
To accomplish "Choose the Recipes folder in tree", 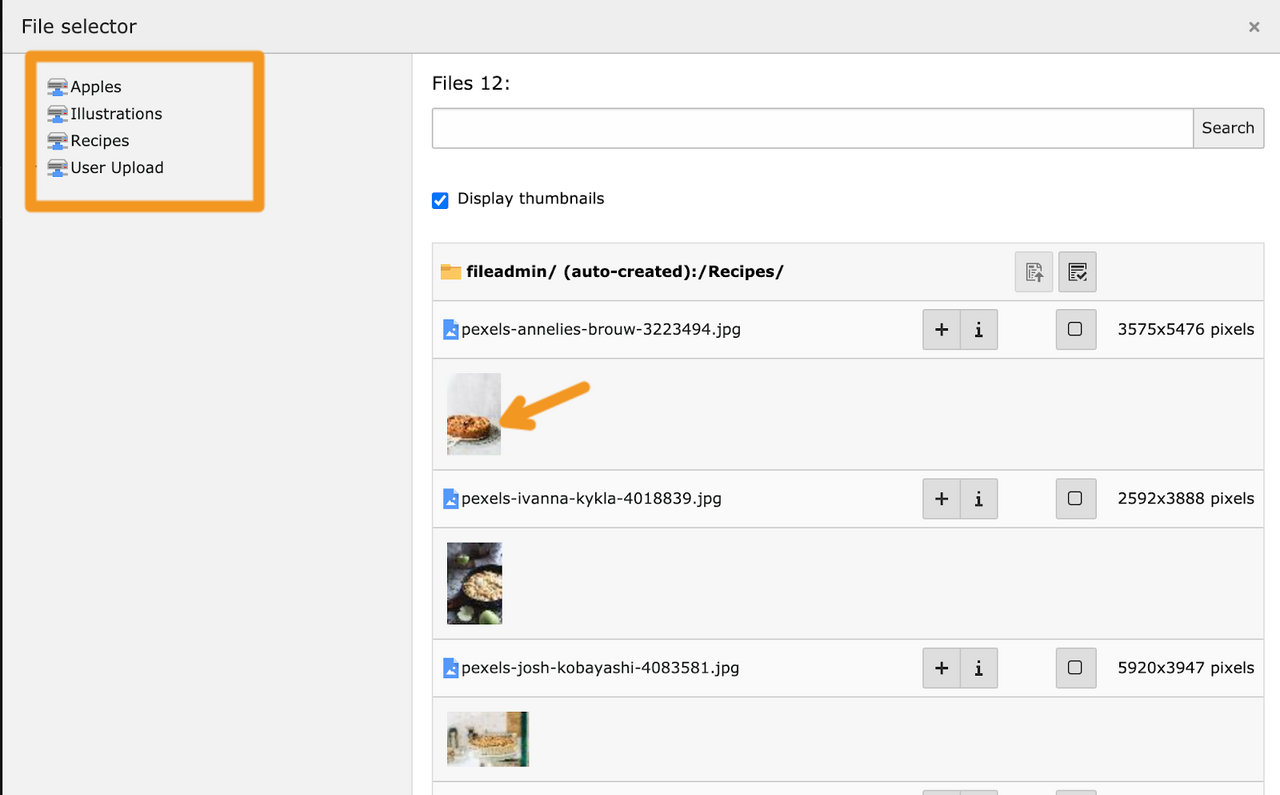I will 100,141.
